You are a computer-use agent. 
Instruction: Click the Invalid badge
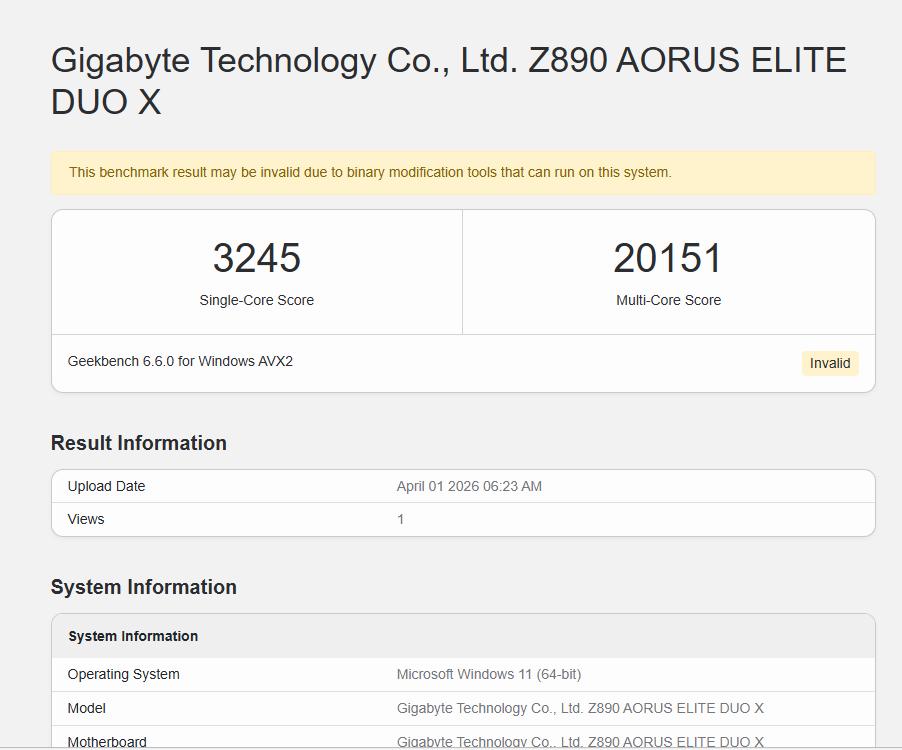pos(829,363)
